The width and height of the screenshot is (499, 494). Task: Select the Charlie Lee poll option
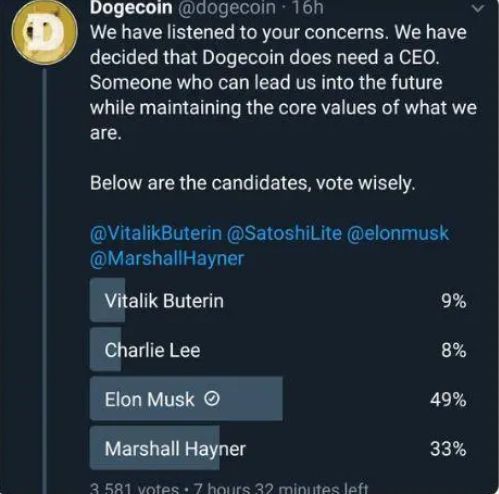click(x=278, y=350)
